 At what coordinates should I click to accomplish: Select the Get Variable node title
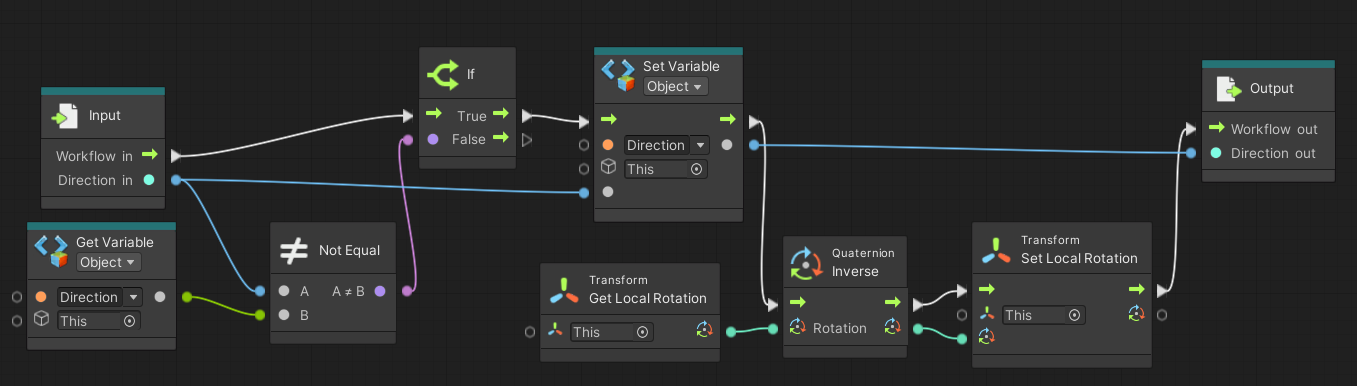115,242
